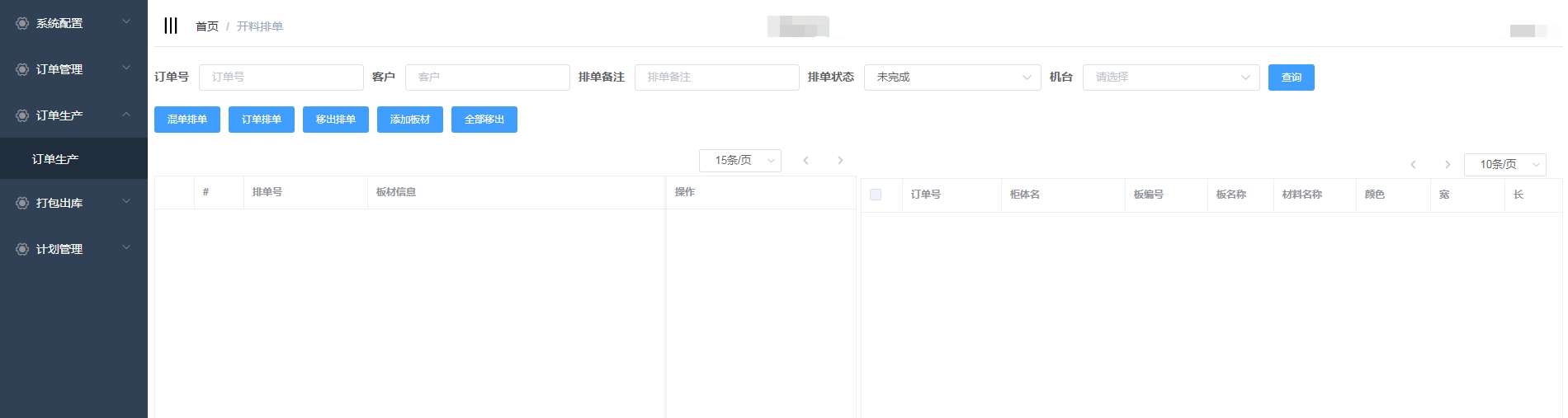Go to previous page in left table
This screenshot has width=1568, height=418.
[806, 161]
